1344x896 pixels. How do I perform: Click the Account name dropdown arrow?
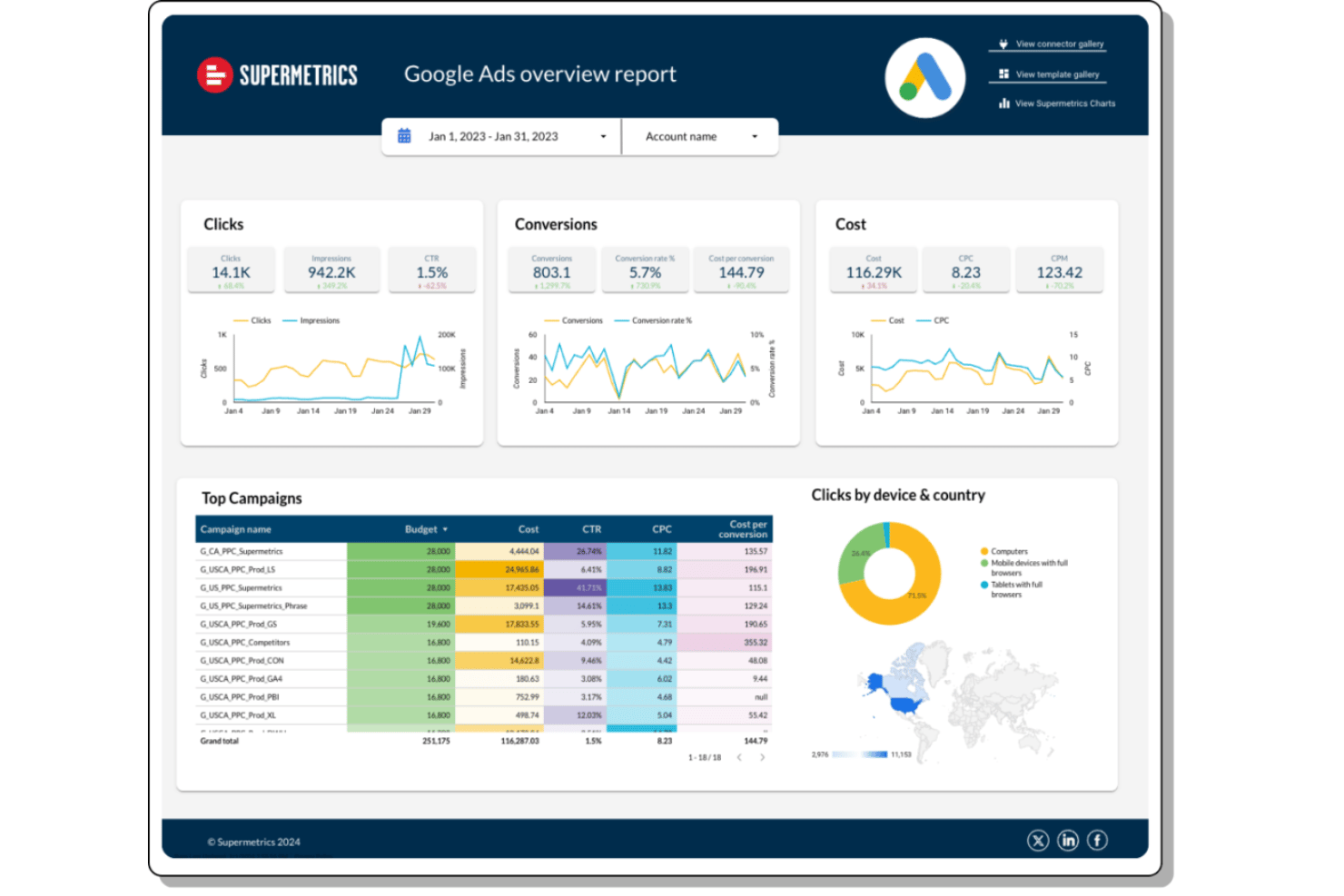tap(755, 137)
